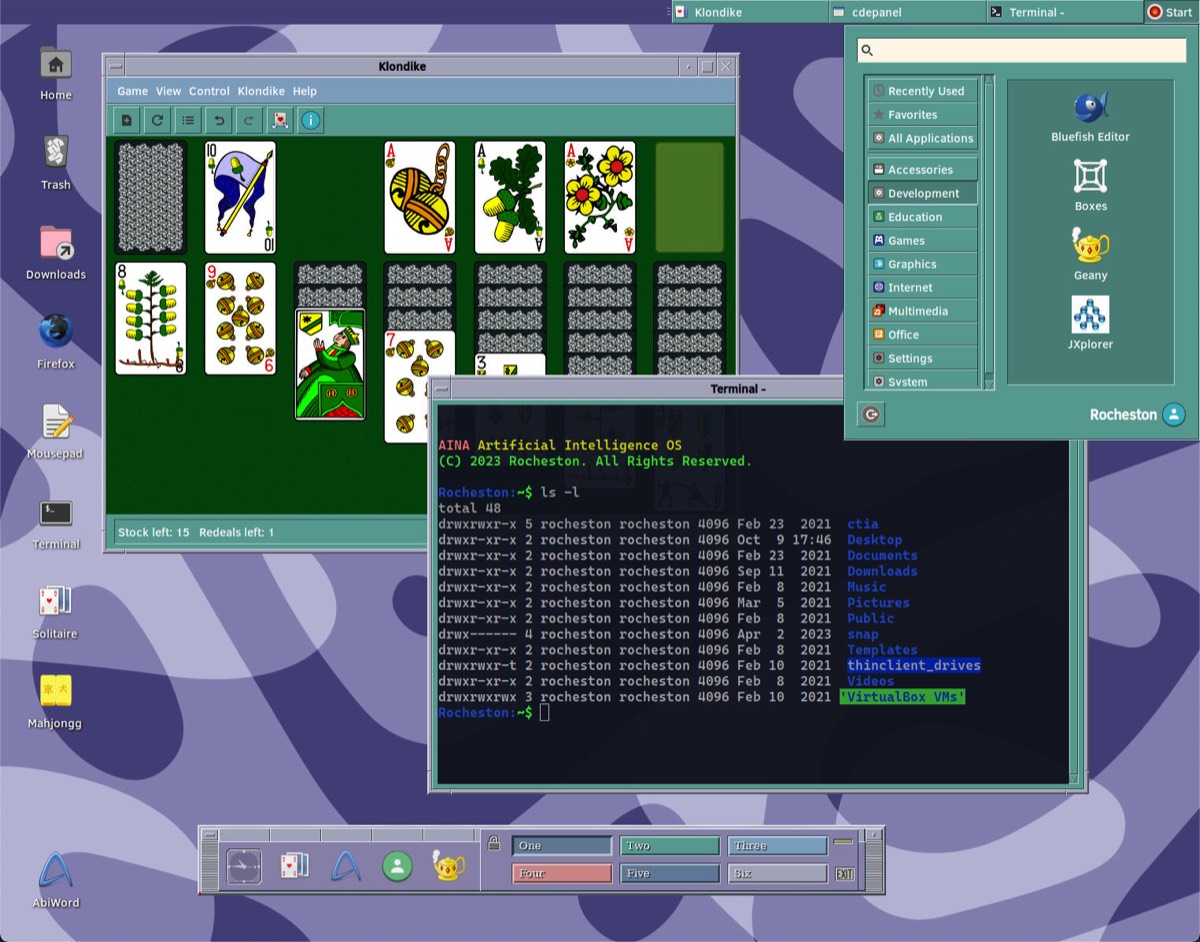Click the restart game toolbar icon

(157, 121)
